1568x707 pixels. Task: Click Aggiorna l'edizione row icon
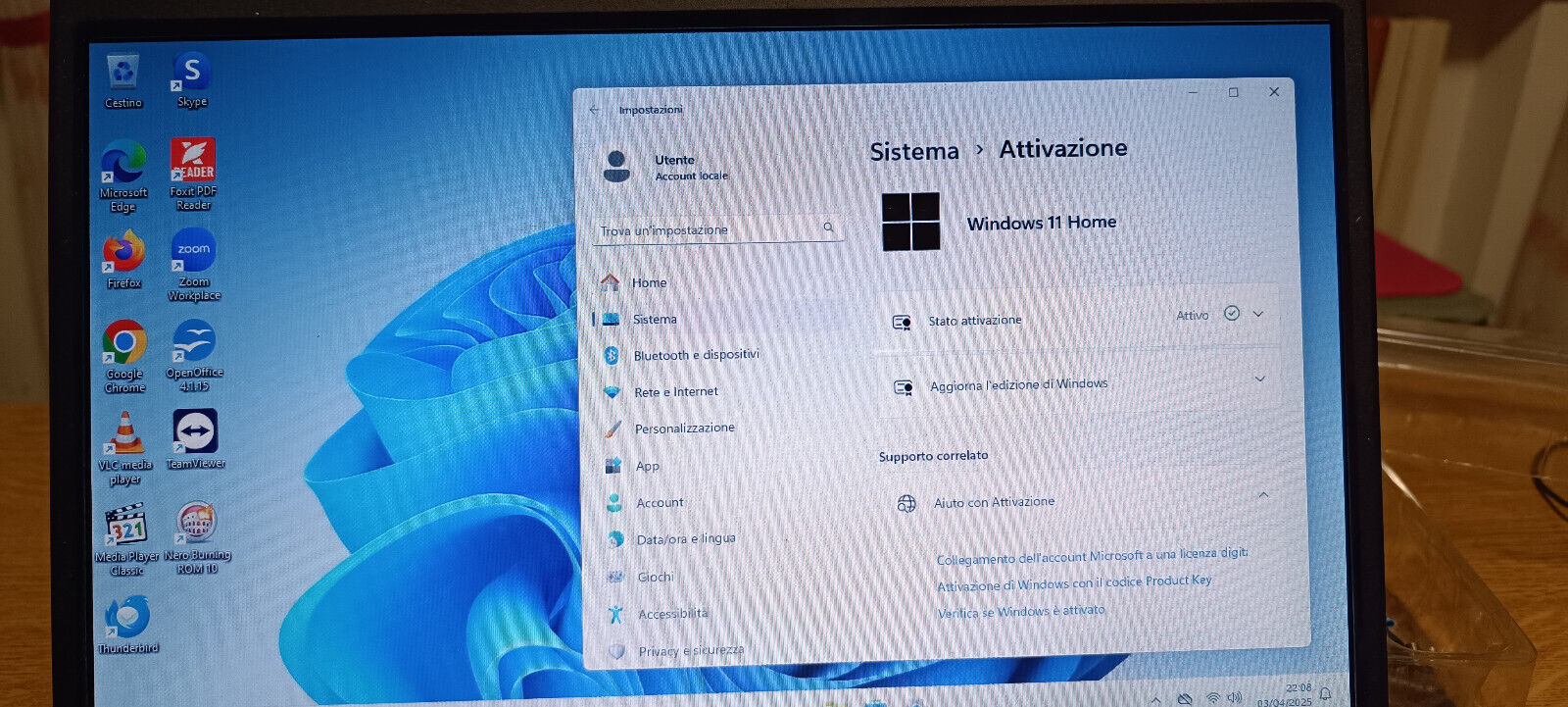click(904, 387)
